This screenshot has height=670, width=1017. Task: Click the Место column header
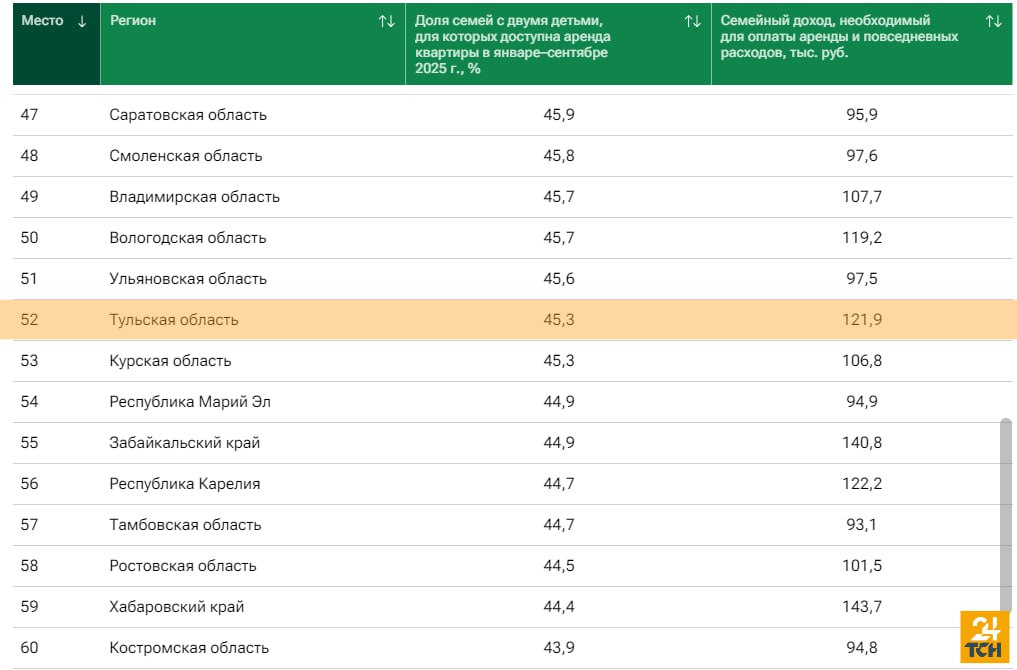[43, 21]
